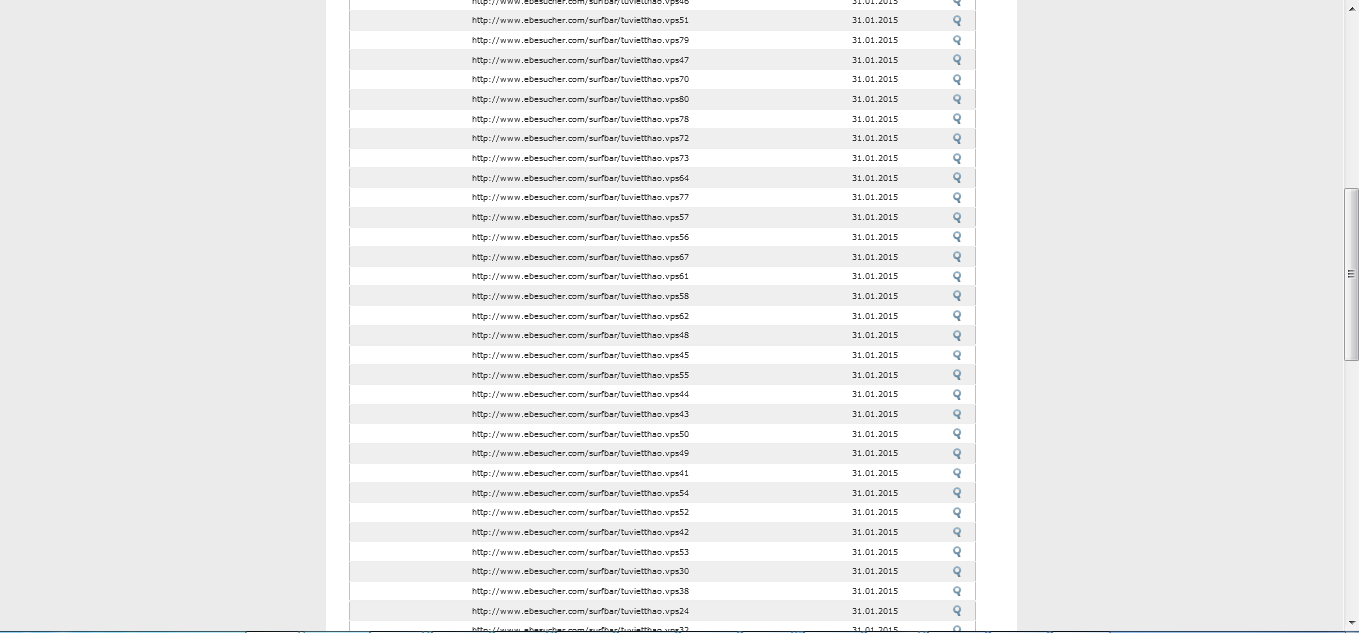Select the magnifier icon in the vps70 row
The height and width of the screenshot is (633, 1359).
coord(957,80)
